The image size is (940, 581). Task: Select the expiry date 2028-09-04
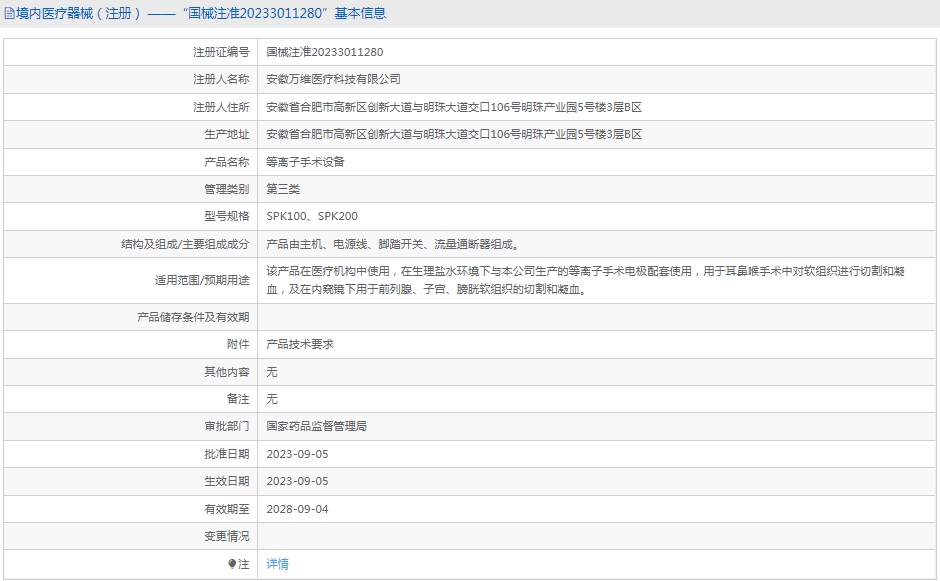tap(297, 509)
